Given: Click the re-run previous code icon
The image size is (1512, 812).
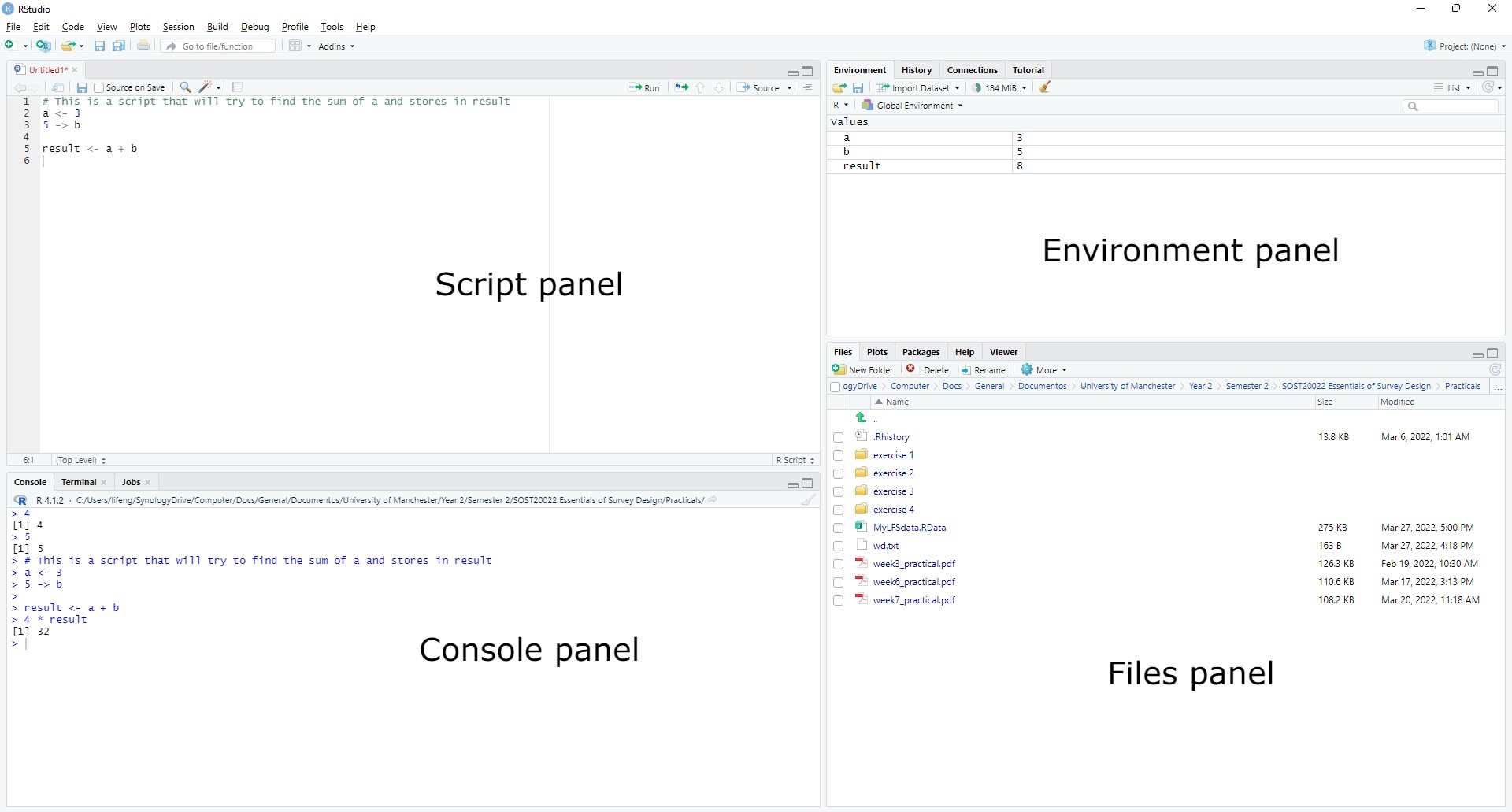Looking at the screenshot, I should click(x=681, y=87).
